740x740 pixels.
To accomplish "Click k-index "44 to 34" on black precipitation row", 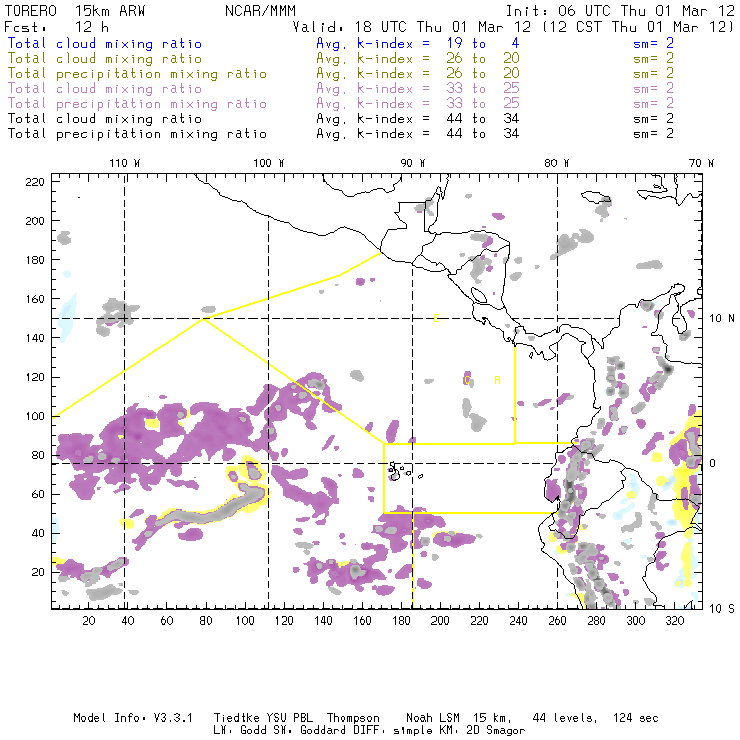I will pyautogui.click(x=483, y=134).
